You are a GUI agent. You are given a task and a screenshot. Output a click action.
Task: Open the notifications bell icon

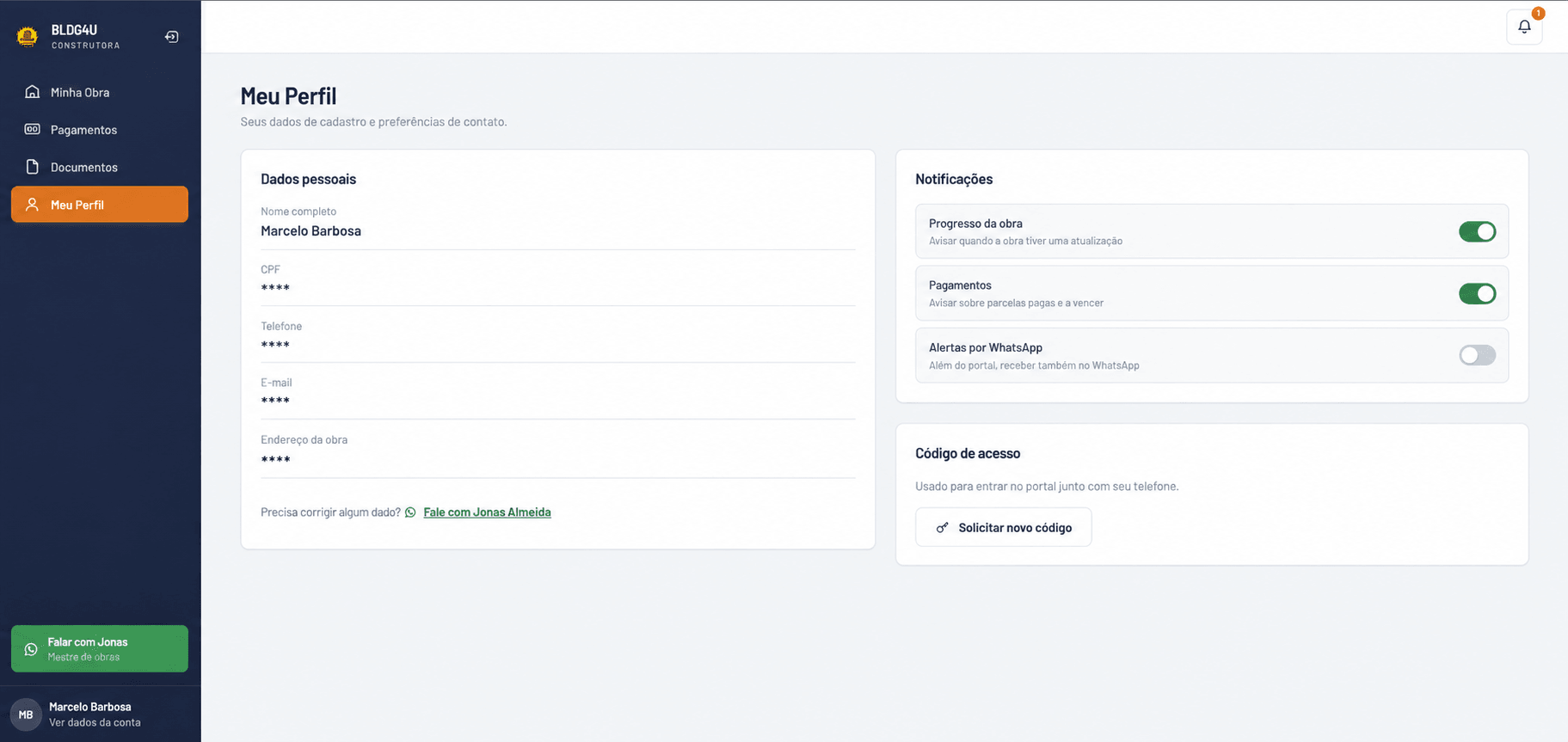[x=1524, y=27]
